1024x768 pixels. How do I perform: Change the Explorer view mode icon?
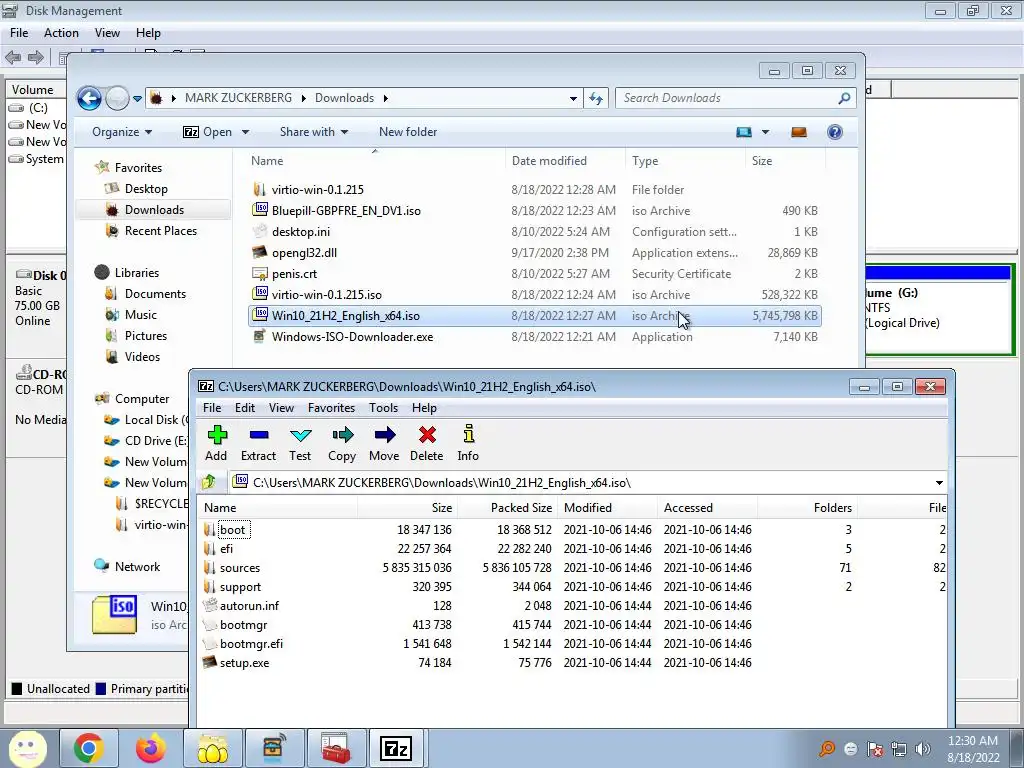point(744,132)
